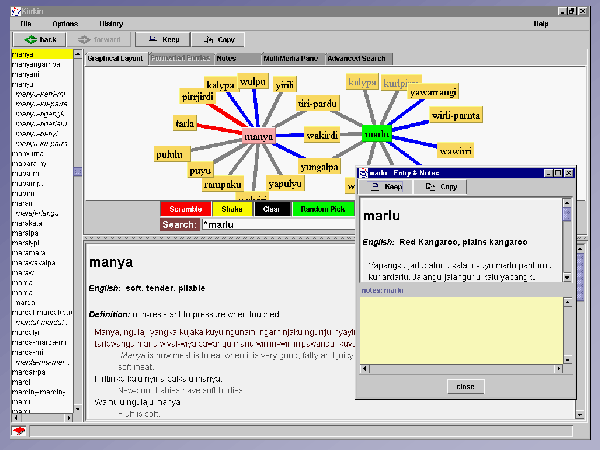Select the green marlu node in graph
The image size is (600, 450).
[x=376, y=133]
